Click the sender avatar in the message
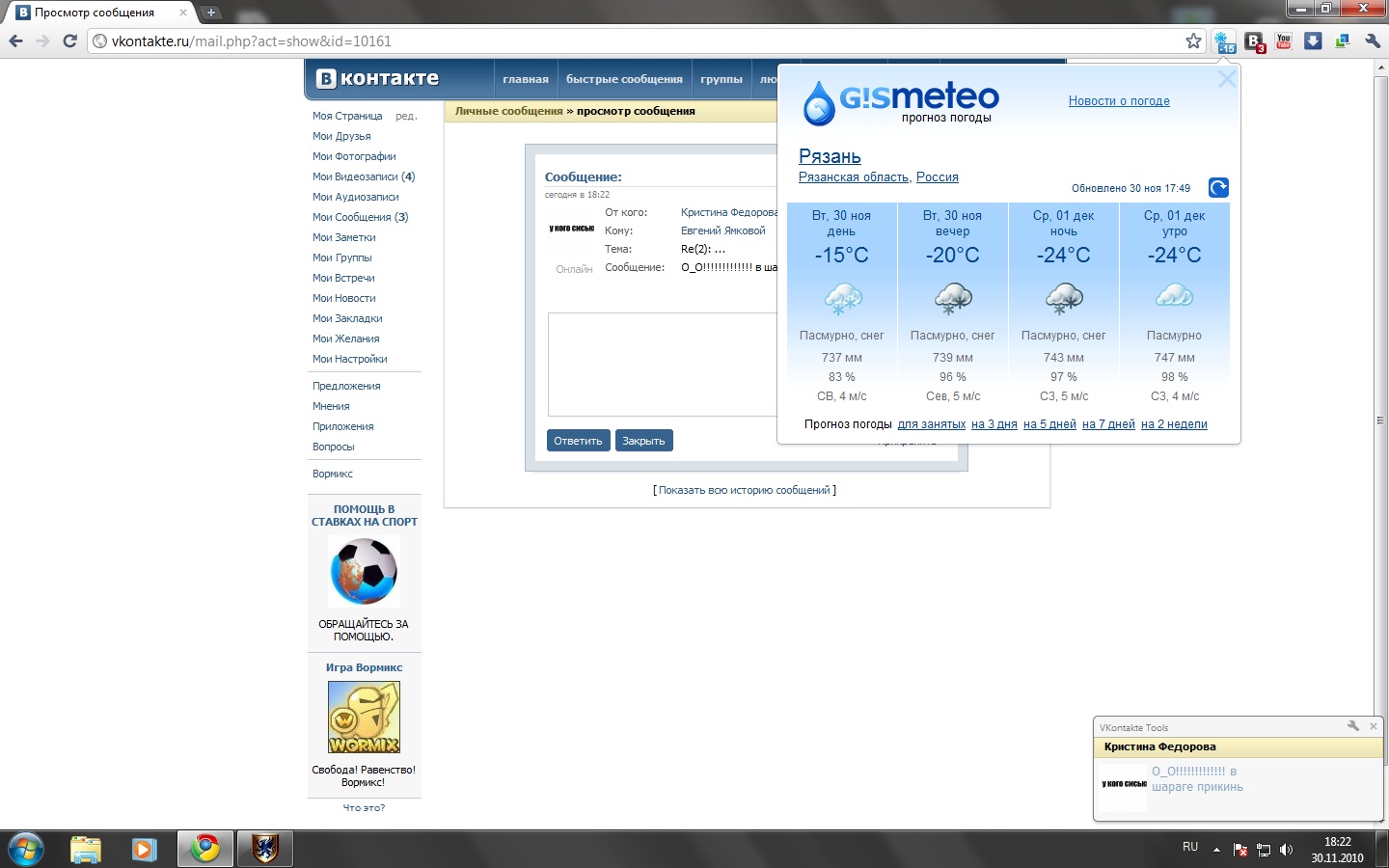Screen dimensions: 1389x868 (571, 229)
